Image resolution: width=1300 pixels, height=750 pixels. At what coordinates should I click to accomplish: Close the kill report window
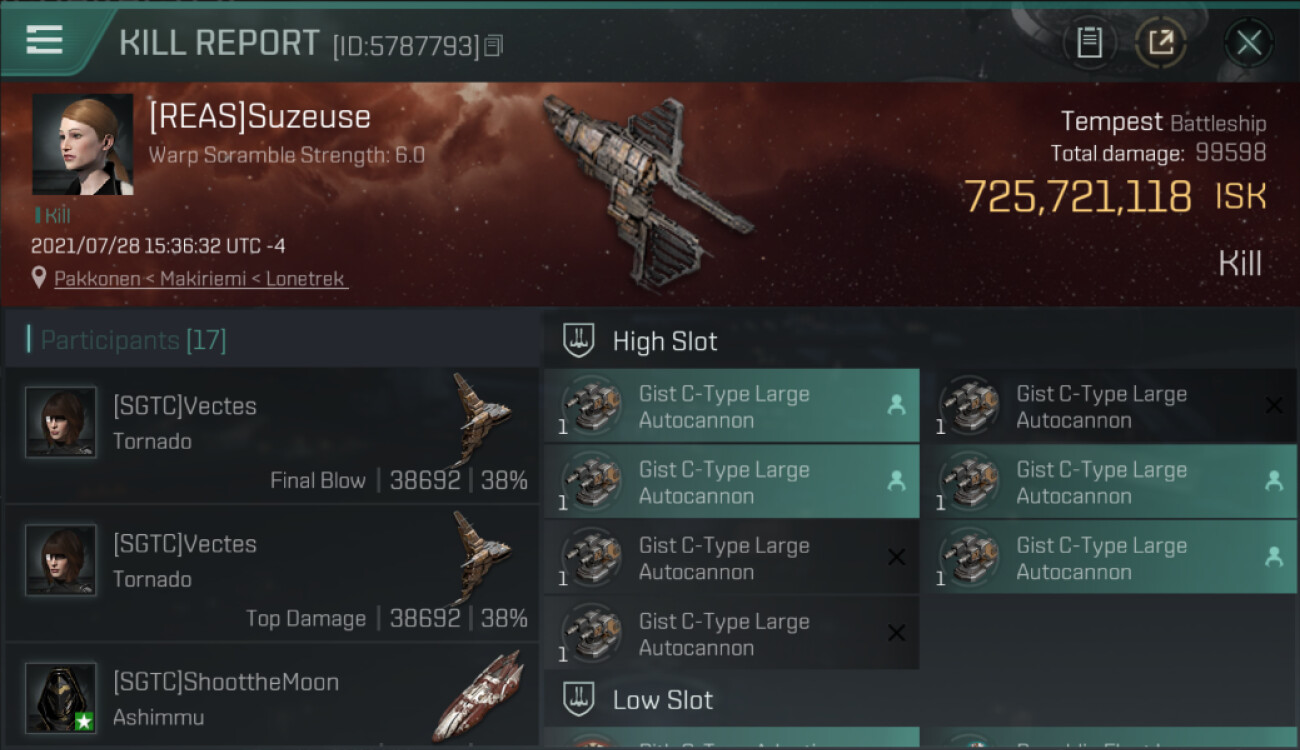tap(1249, 43)
